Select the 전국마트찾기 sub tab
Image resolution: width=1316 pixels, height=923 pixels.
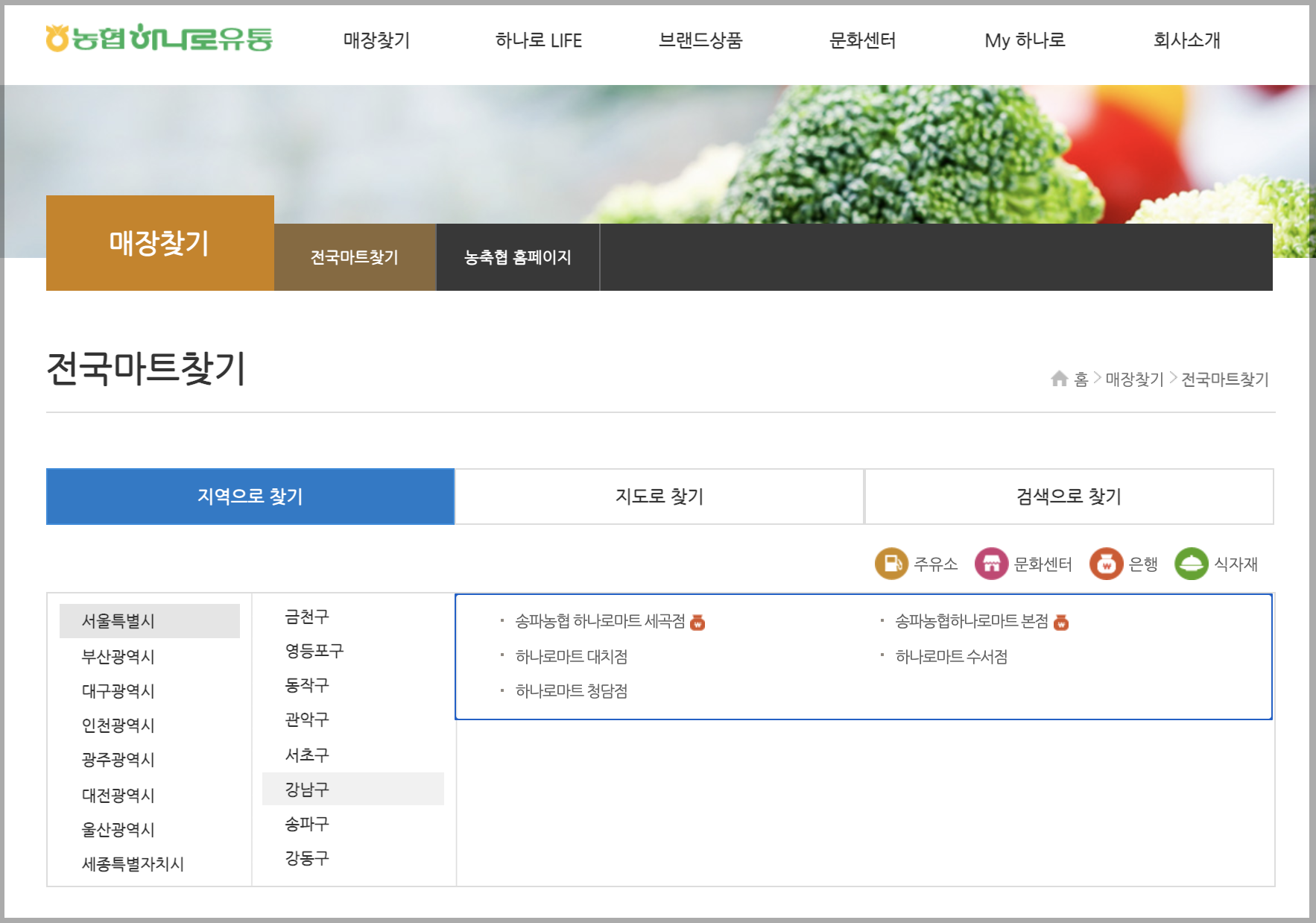tap(355, 257)
